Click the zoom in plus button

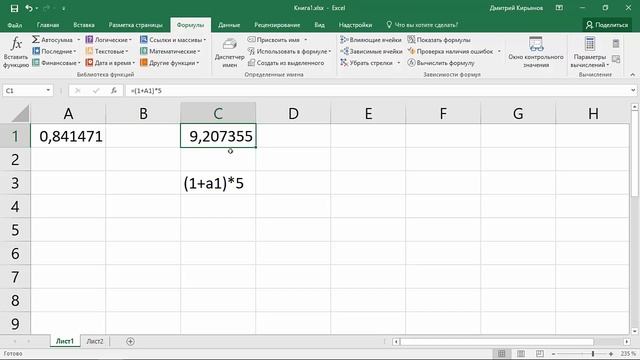[x=611, y=354]
